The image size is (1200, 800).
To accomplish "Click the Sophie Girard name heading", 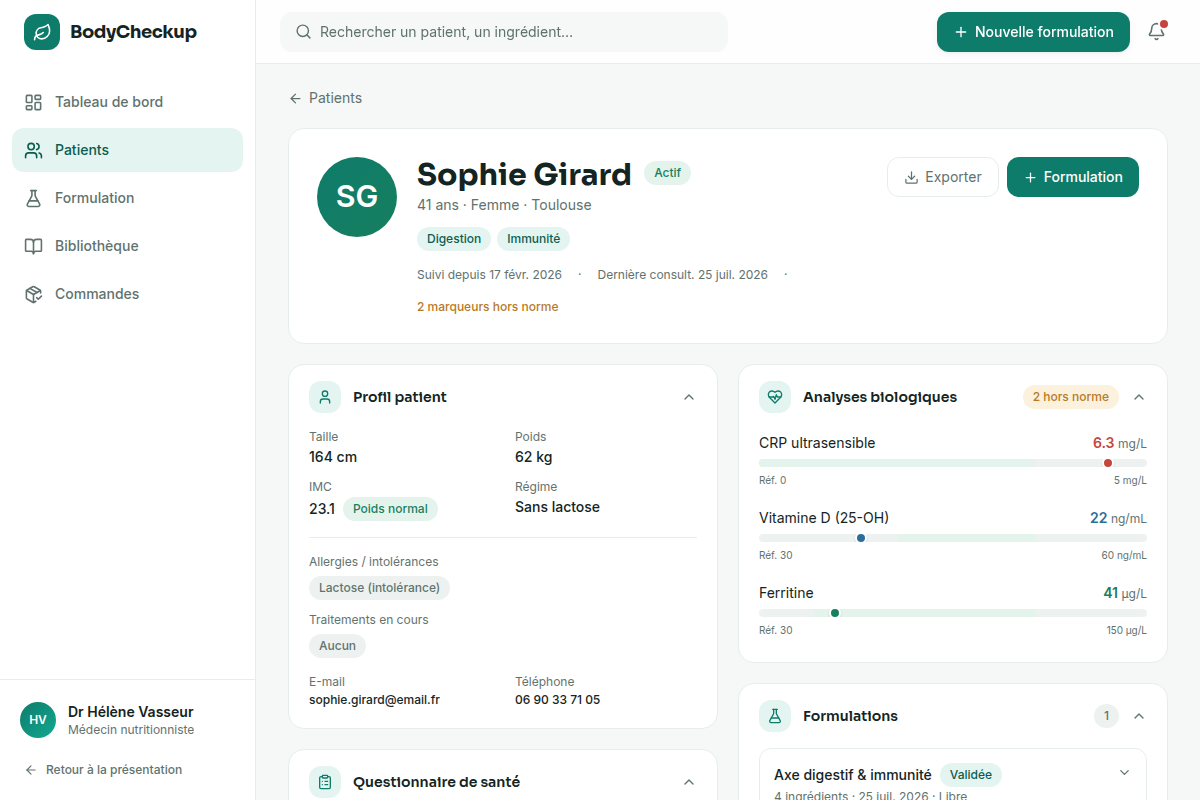I will coord(524,174).
